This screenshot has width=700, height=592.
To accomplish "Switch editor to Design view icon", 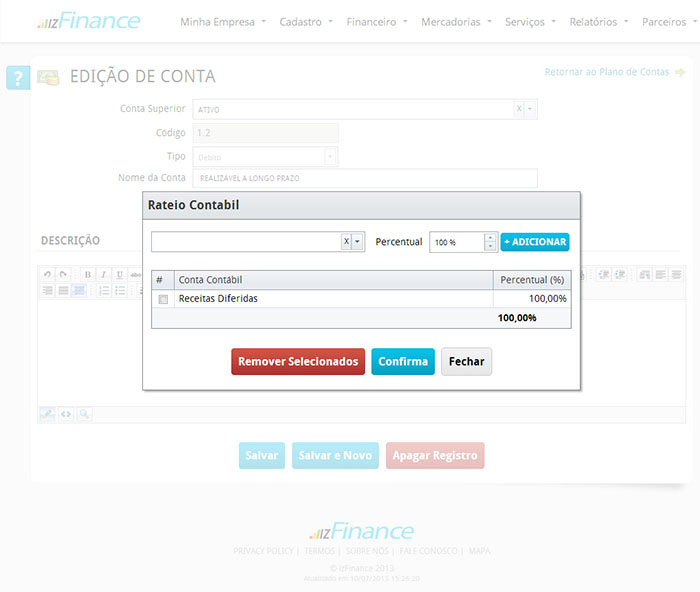I will coord(47,414).
